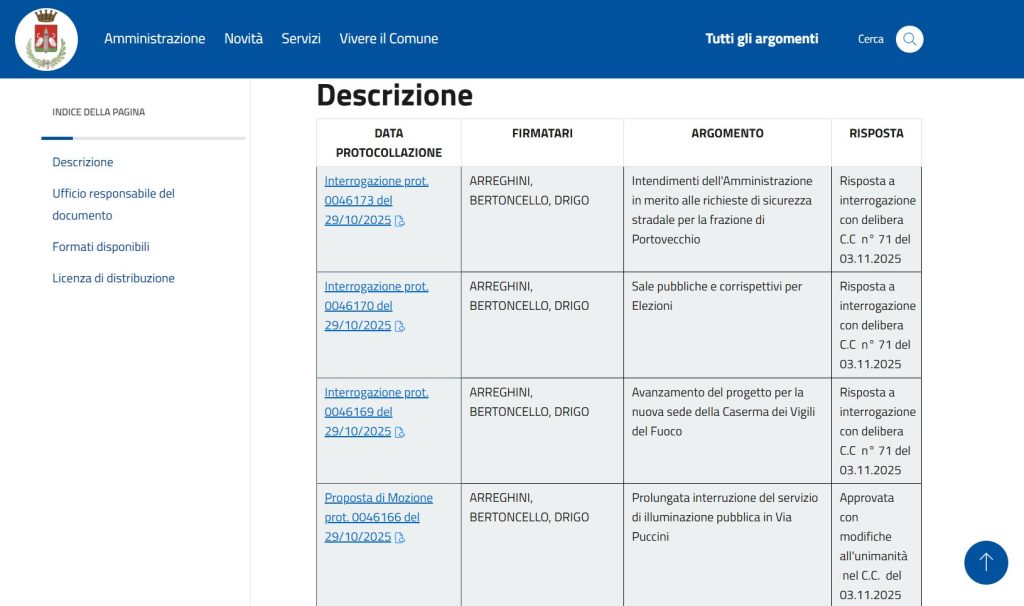1024x606 pixels.
Task: Open the Amministrazione menu
Action: (155, 39)
